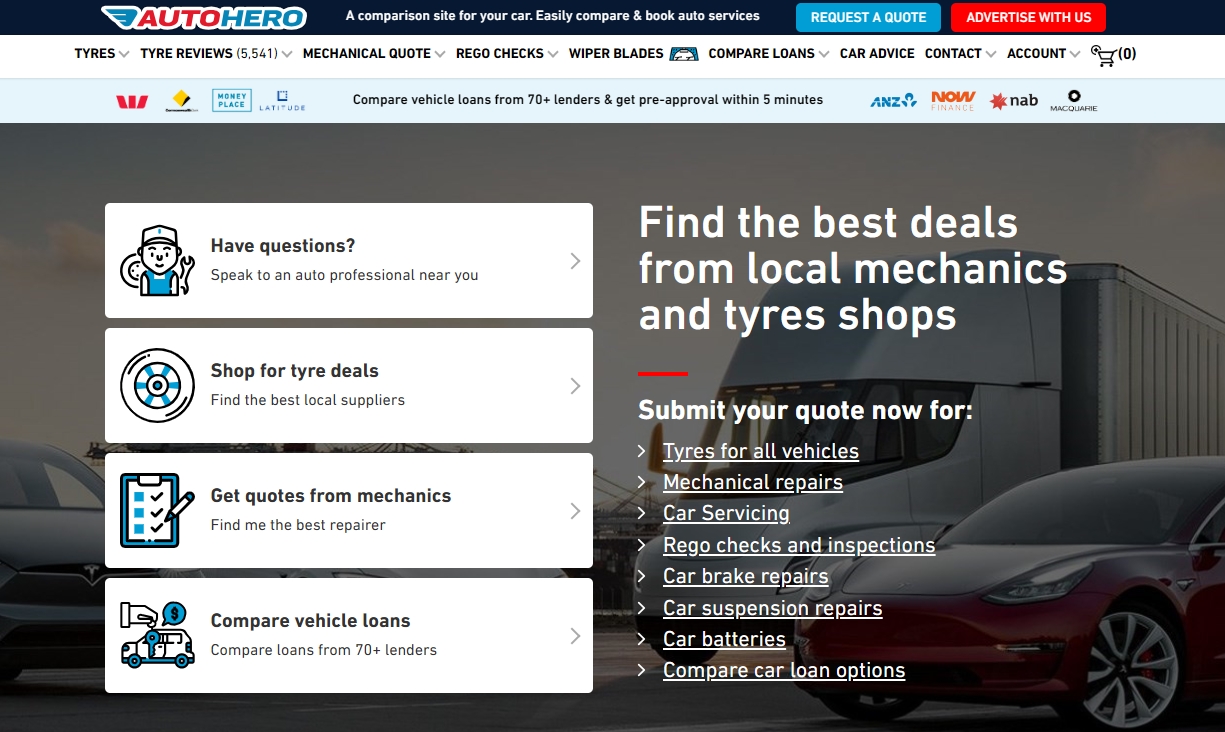Click the Westpac lender logo
This screenshot has height=732, width=1225.
coord(132,101)
